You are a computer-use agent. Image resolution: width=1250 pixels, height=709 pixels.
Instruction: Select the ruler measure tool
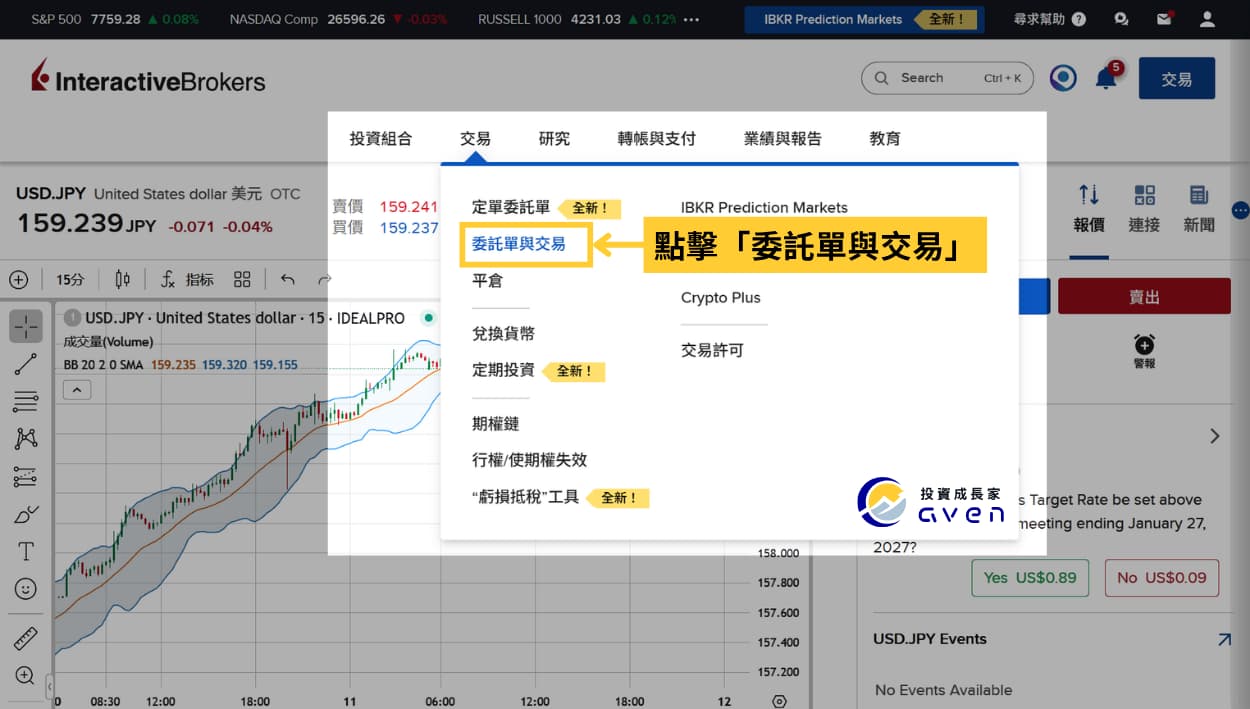(26, 638)
